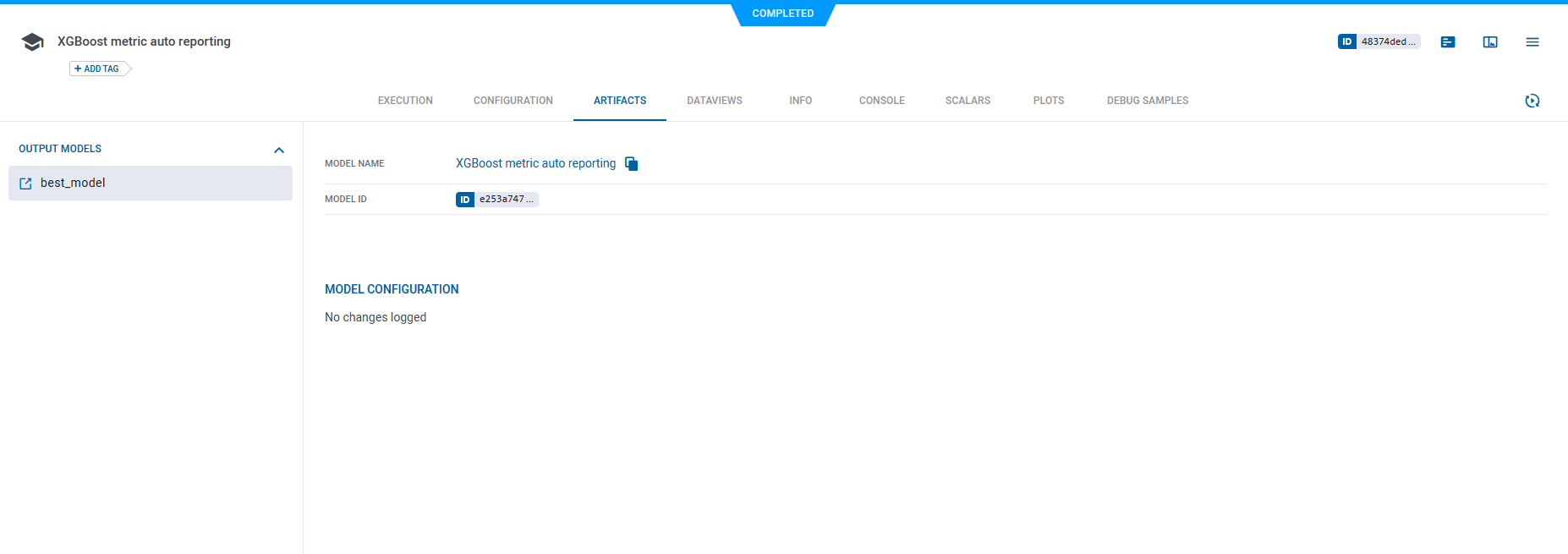The width and height of the screenshot is (1568, 554).
Task: Open the details view icon in header
Action: tap(1447, 41)
